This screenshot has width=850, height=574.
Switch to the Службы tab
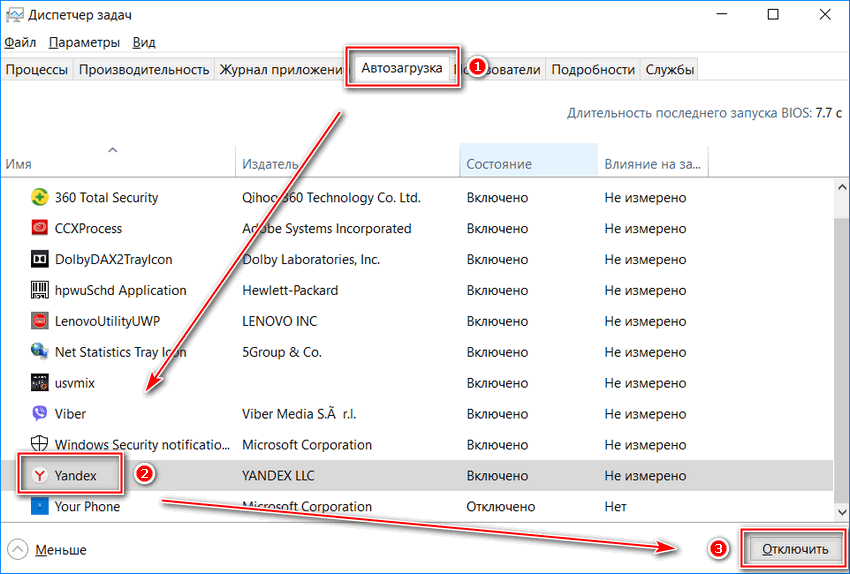click(669, 69)
